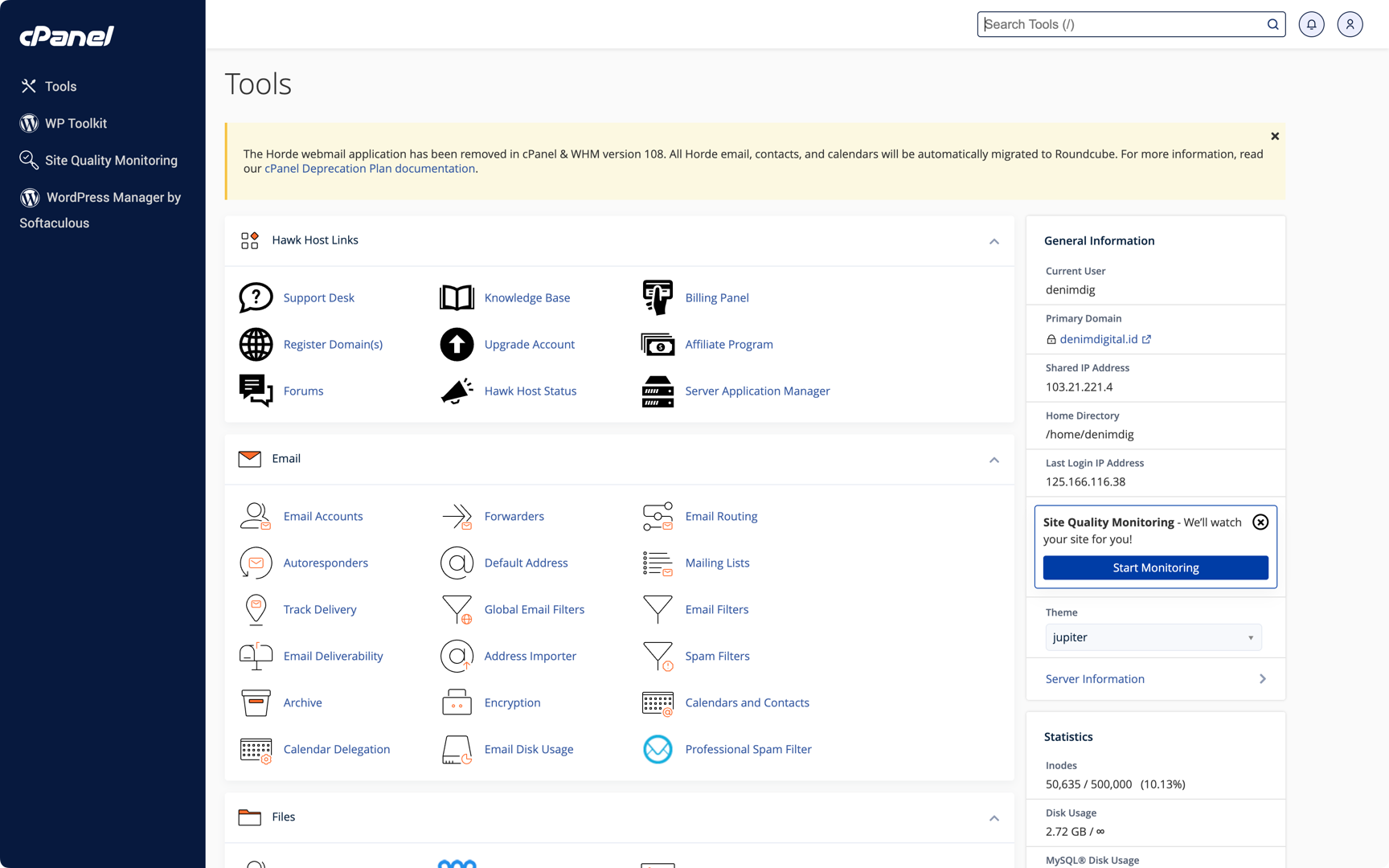Click the user account avatar icon
This screenshot has height=868, width=1389.
pyautogui.click(x=1350, y=24)
